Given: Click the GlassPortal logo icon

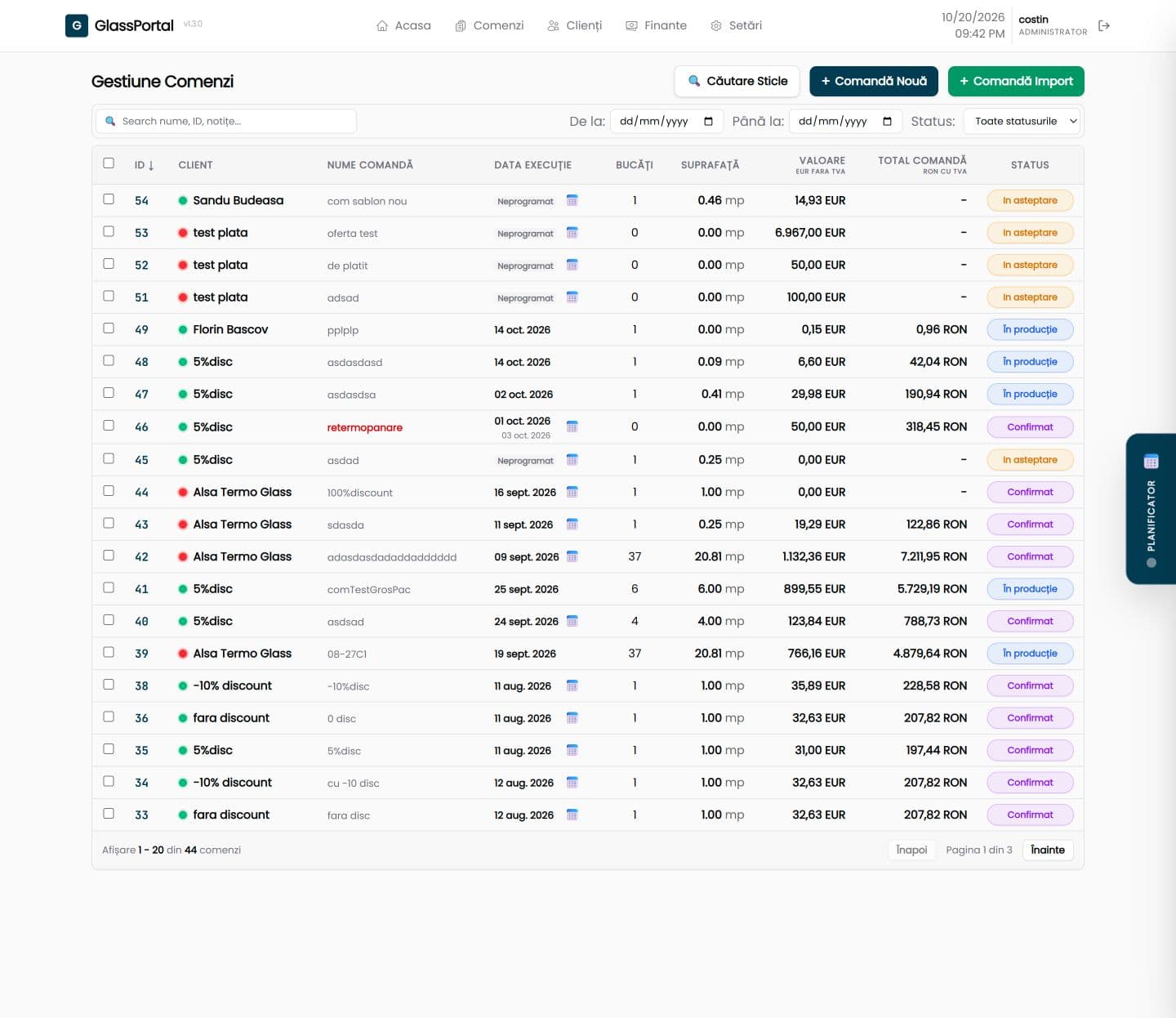Looking at the screenshot, I should tap(77, 25).
